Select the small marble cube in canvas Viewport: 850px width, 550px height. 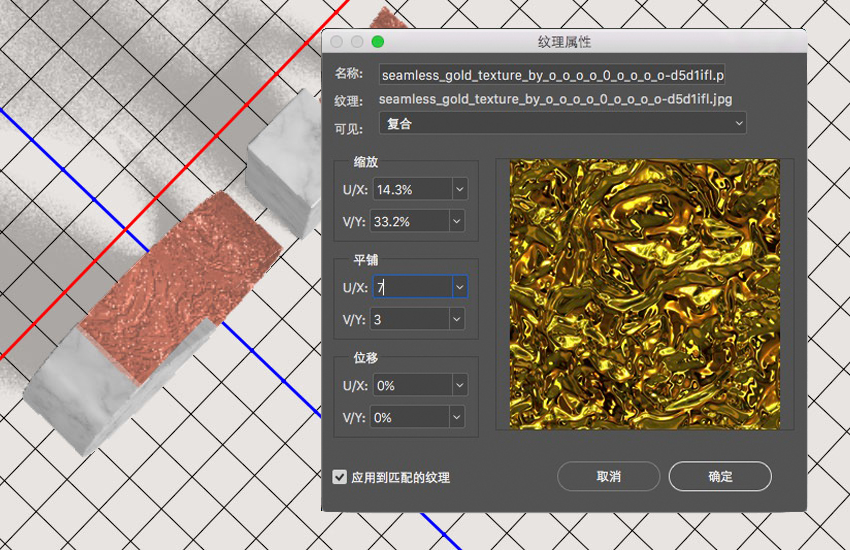point(285,163)
